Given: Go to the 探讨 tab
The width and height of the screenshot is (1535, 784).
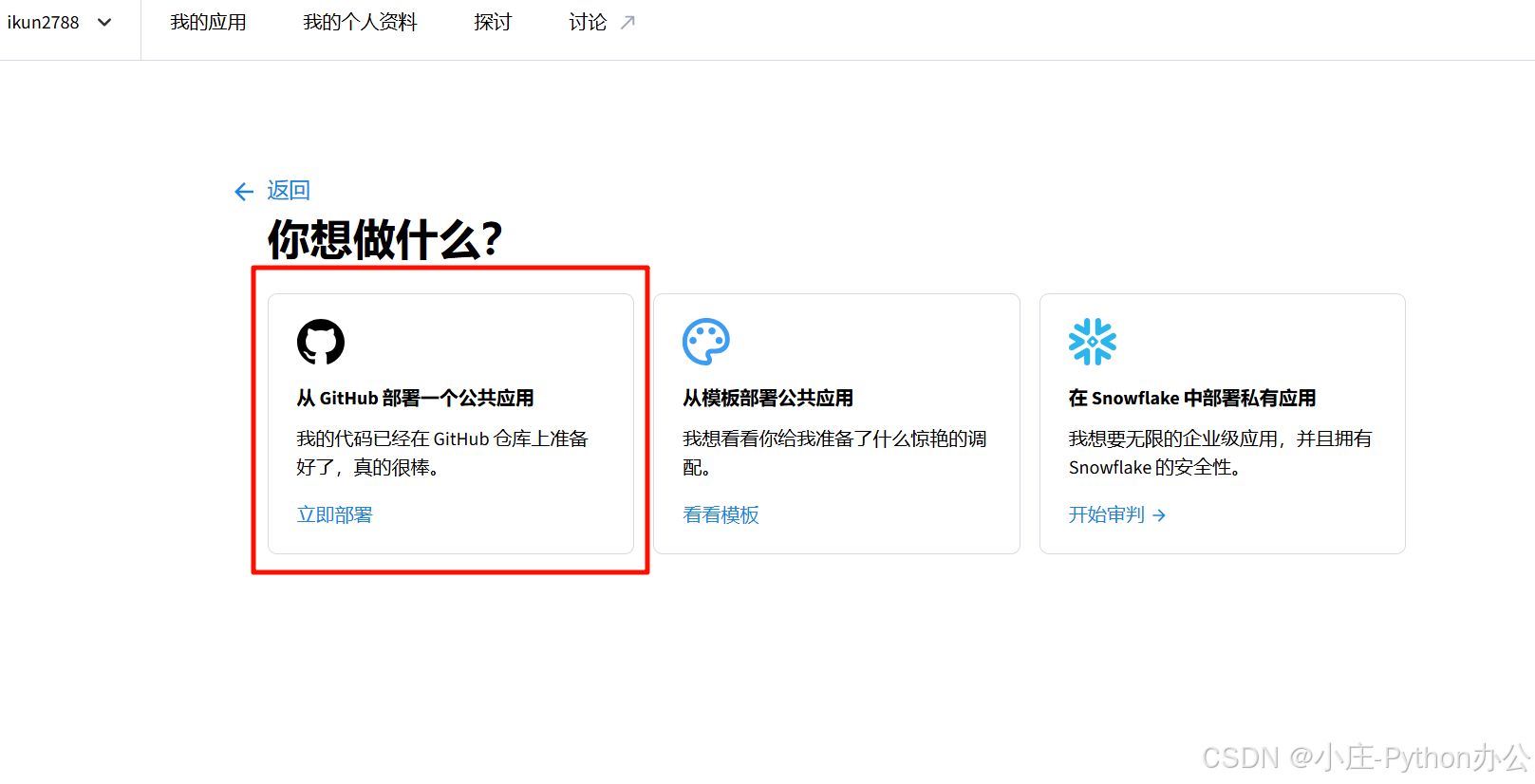Looking at the screenshot, I should click(493, 22).
